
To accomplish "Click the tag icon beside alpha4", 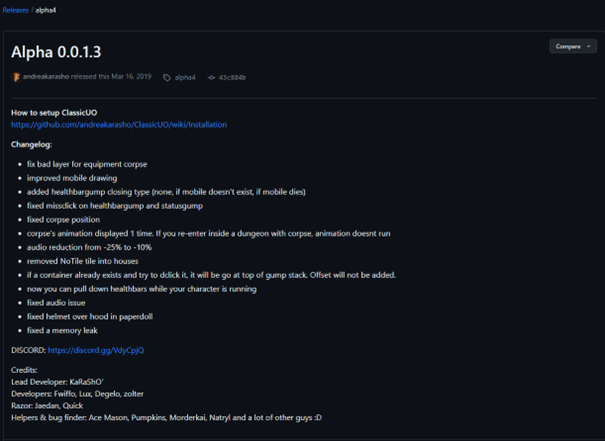I will pyautogui.click(x=167, y=78).
